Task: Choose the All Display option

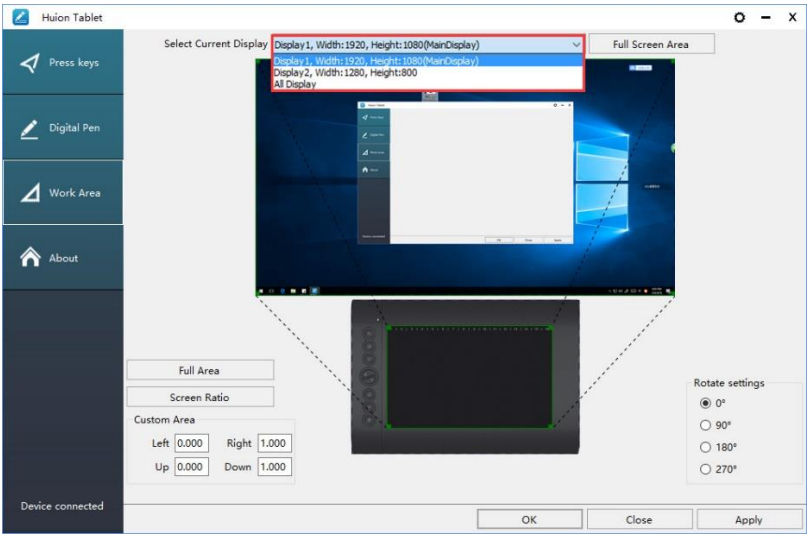Action: pos(428,84)
